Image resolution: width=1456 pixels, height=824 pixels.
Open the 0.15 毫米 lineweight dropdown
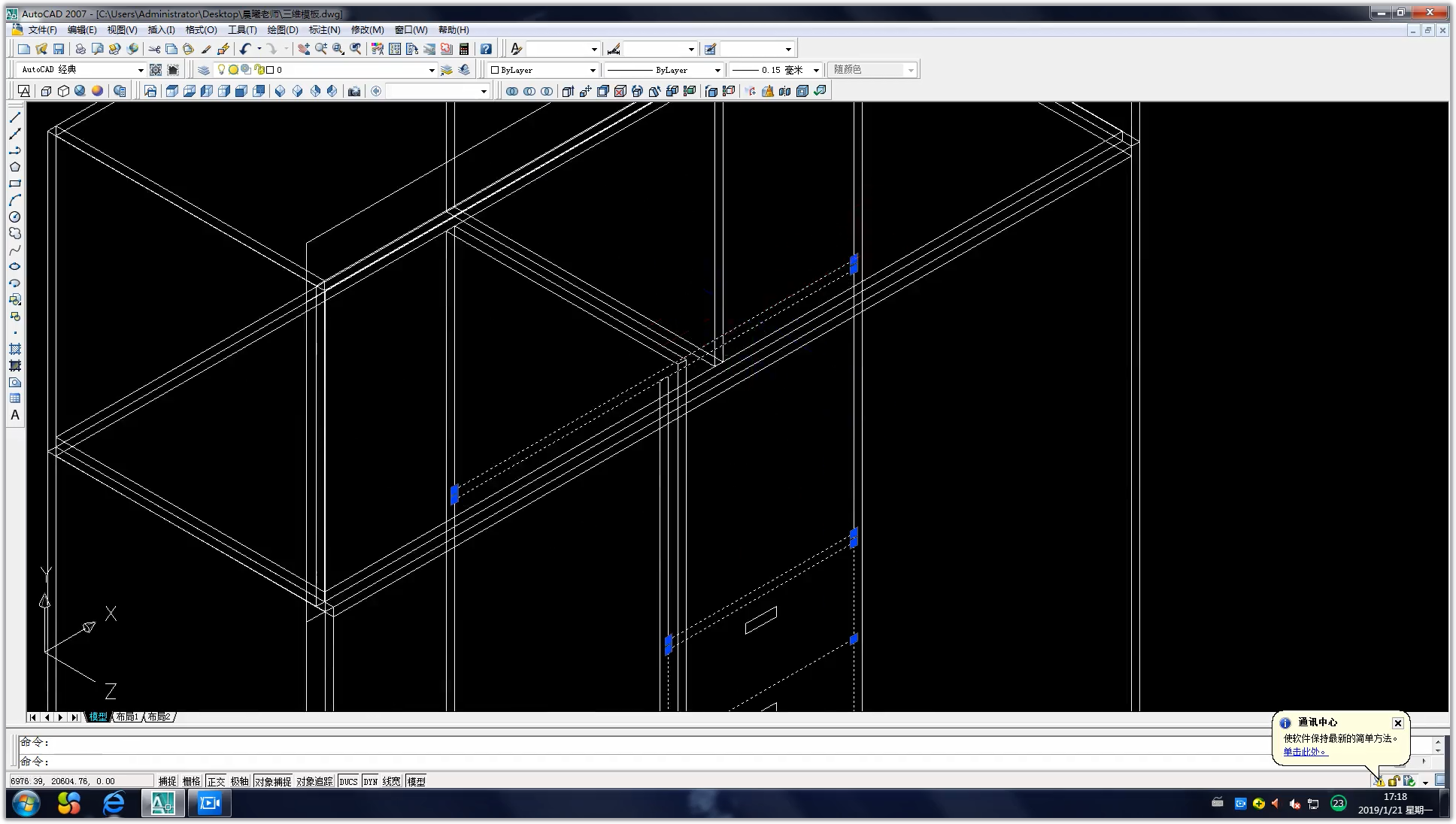(815, 70)
